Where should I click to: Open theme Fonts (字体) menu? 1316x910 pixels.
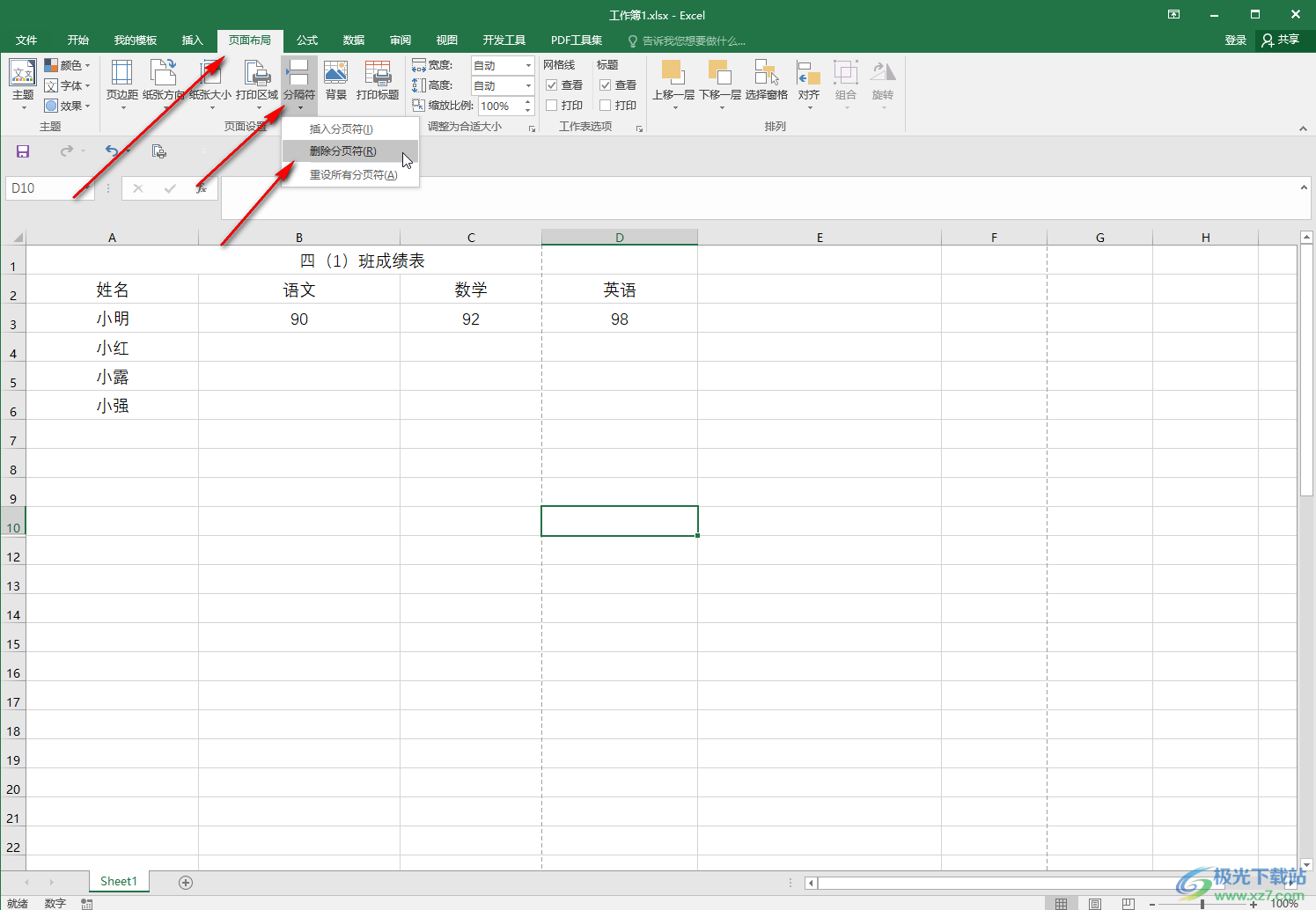click(68, 85)
